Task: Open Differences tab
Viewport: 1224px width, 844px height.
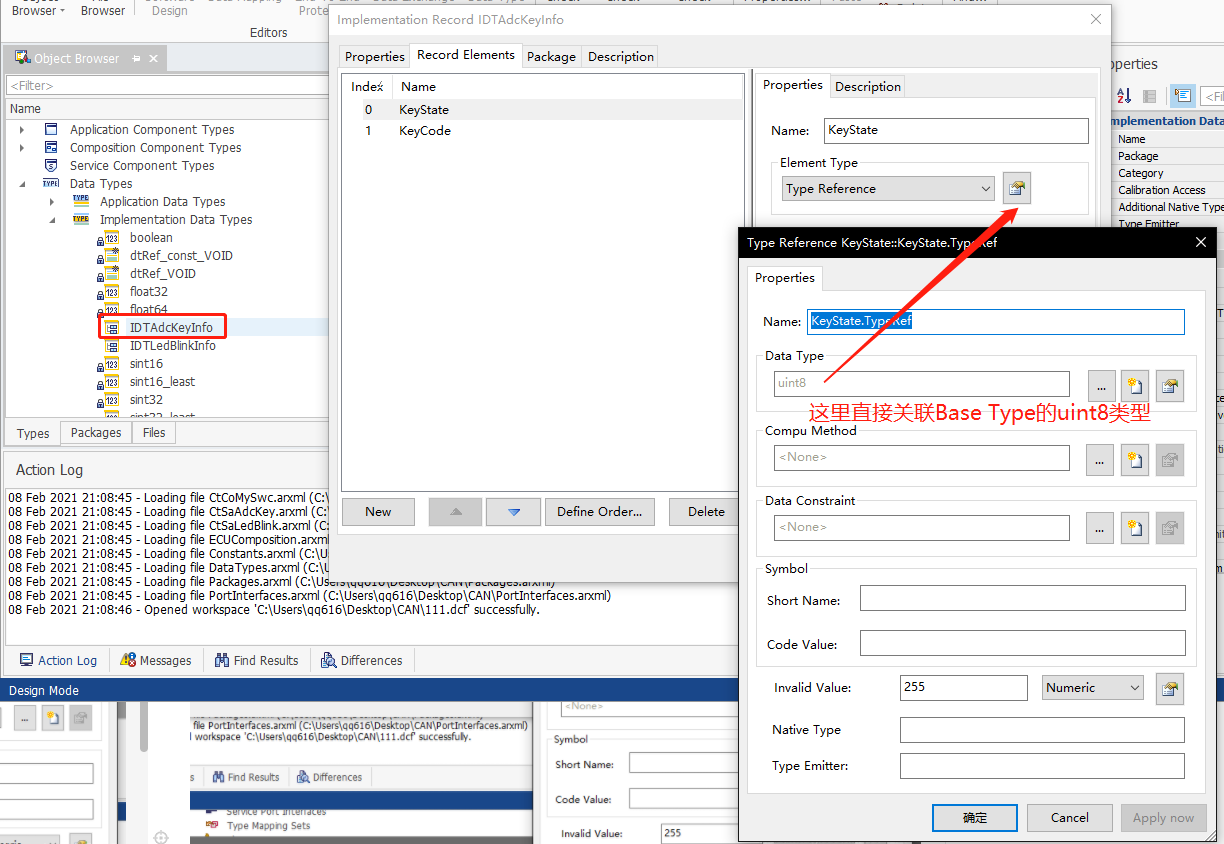Action: (362, 661)
